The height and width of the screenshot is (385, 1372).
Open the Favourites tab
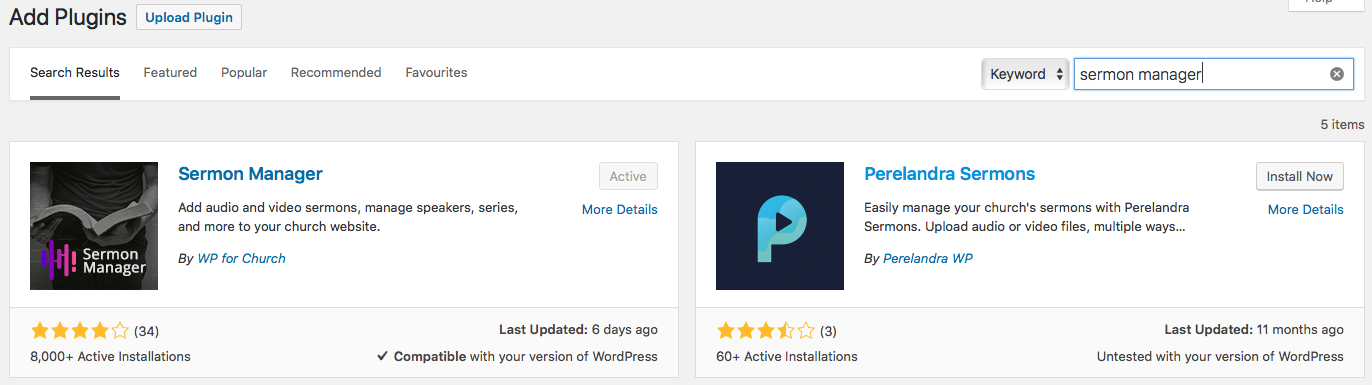point(436,73)
